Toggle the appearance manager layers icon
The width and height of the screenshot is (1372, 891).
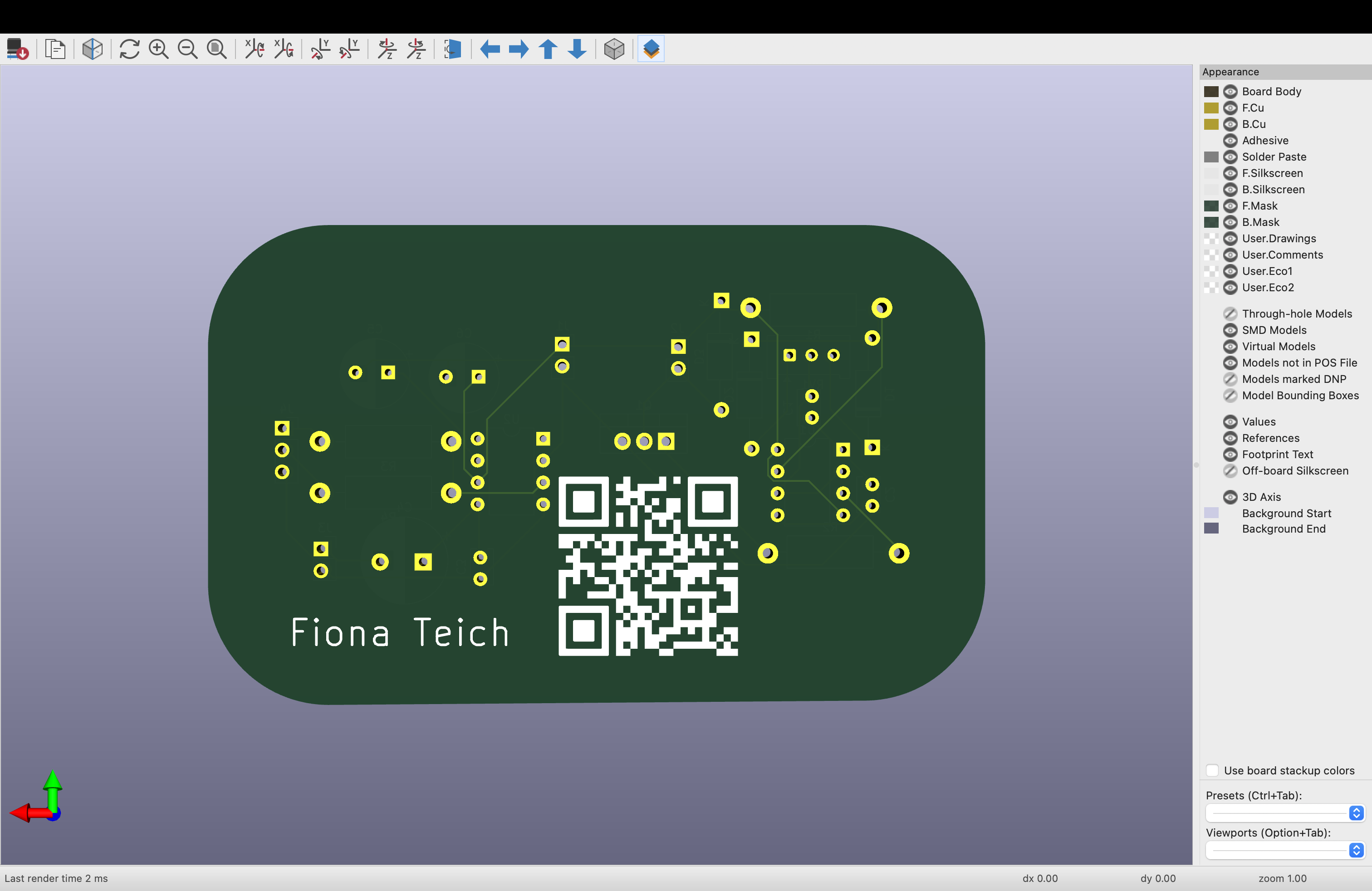pos(651,49)
